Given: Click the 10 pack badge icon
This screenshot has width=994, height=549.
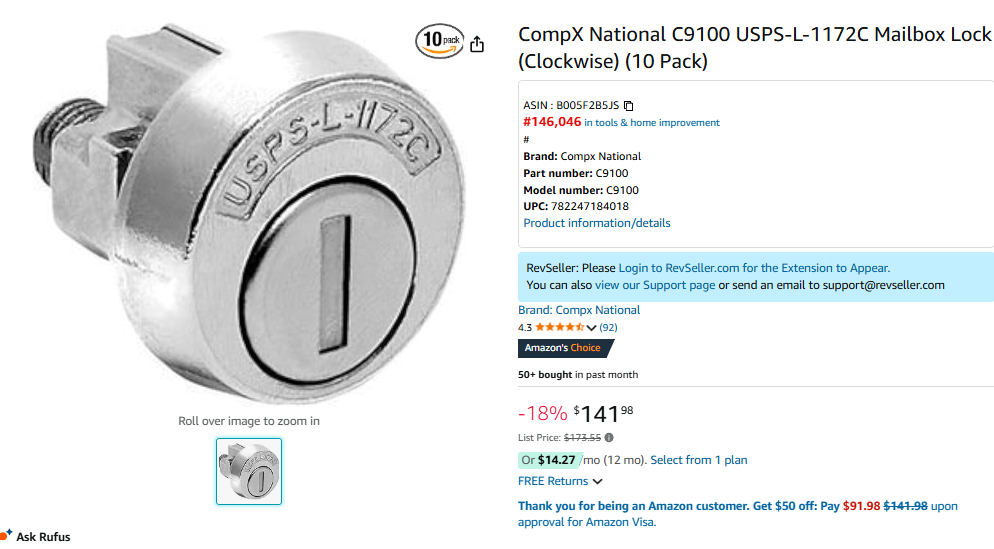Looking at the screenshot, I should coord(440,41).
